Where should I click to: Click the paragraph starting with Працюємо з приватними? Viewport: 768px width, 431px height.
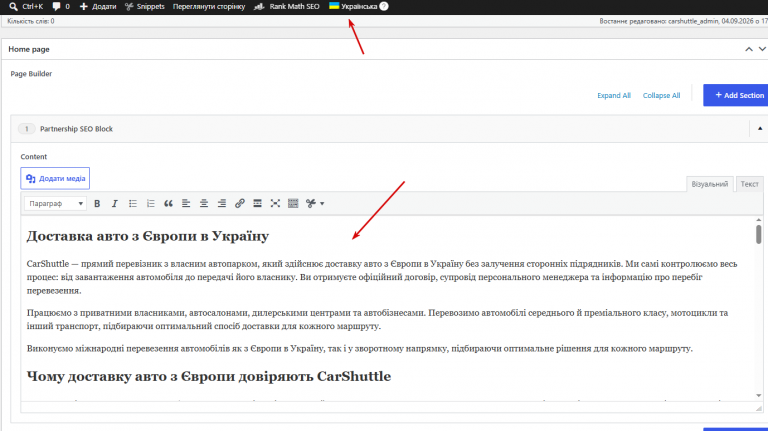coord(377,319)
